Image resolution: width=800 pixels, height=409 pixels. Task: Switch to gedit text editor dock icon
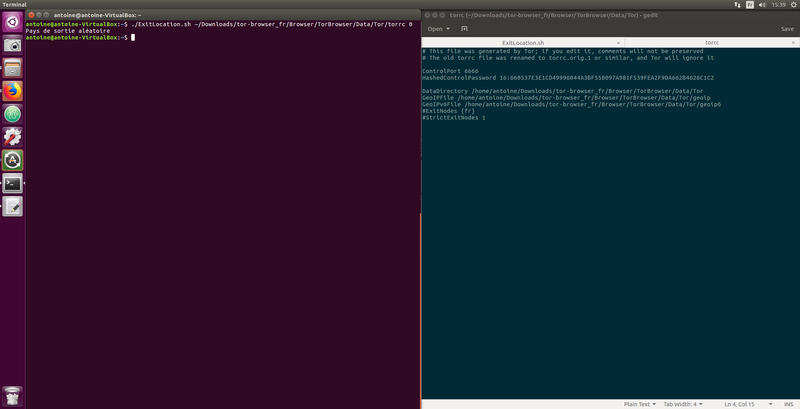coord(13,206)
